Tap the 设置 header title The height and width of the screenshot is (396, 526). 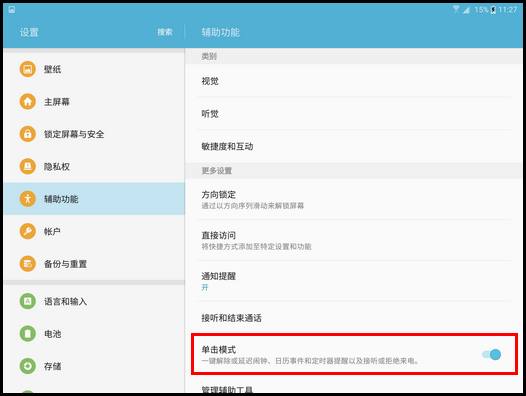(29, 32)
